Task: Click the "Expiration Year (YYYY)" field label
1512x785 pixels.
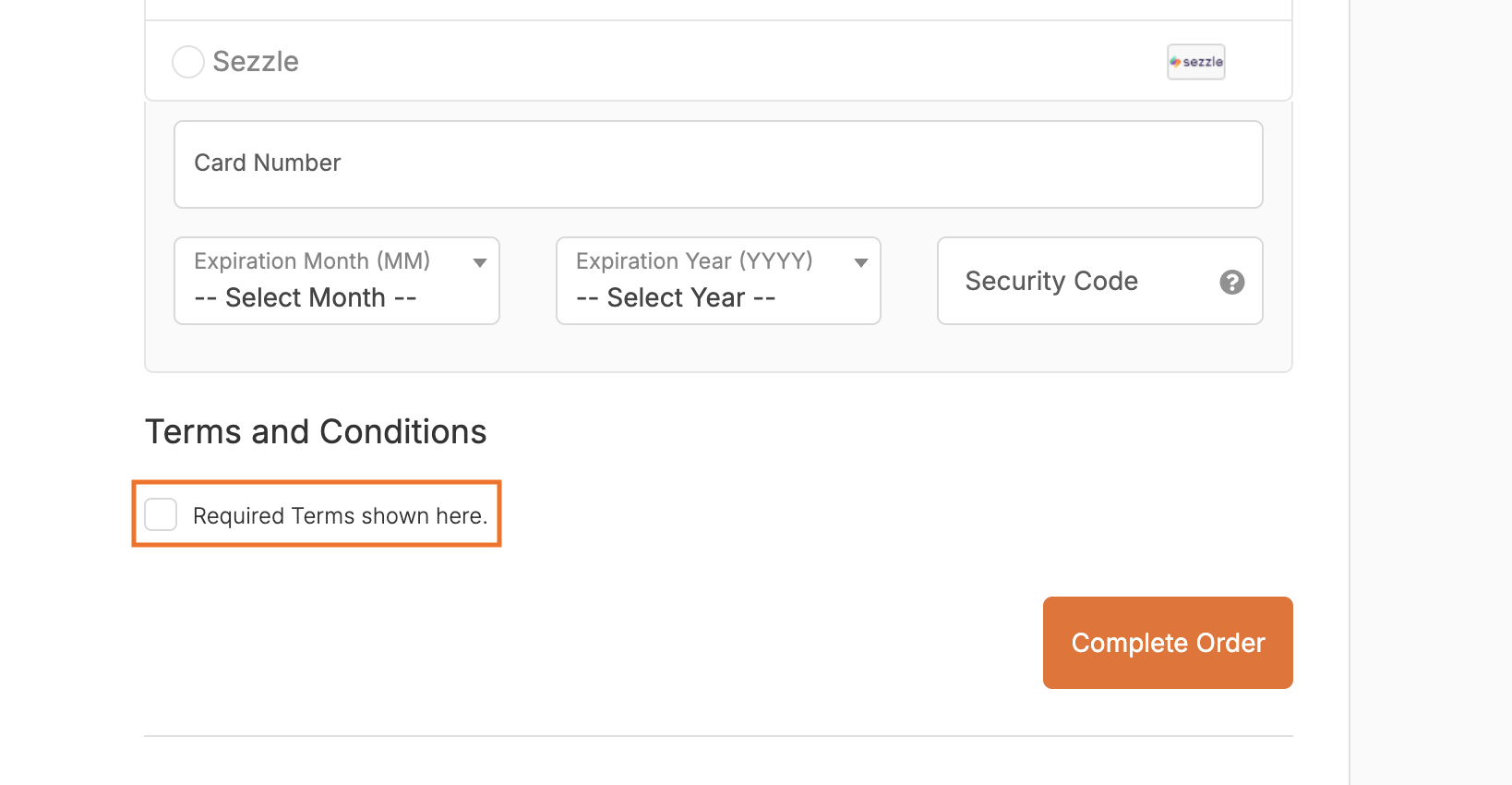Action: [694, 261]
